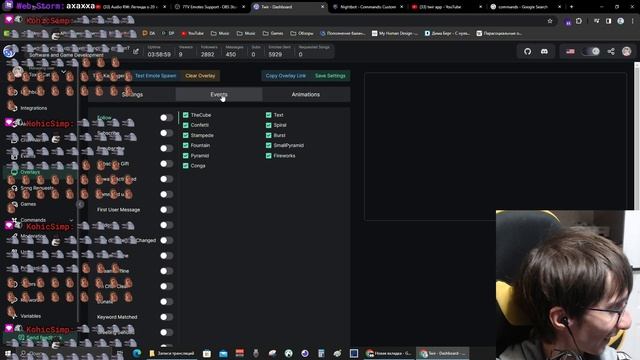The width and height of the screenshot is (640, 360).
Task: Enable the First User Message toggle
Action: pyautogui.click(x=166, y=210)
